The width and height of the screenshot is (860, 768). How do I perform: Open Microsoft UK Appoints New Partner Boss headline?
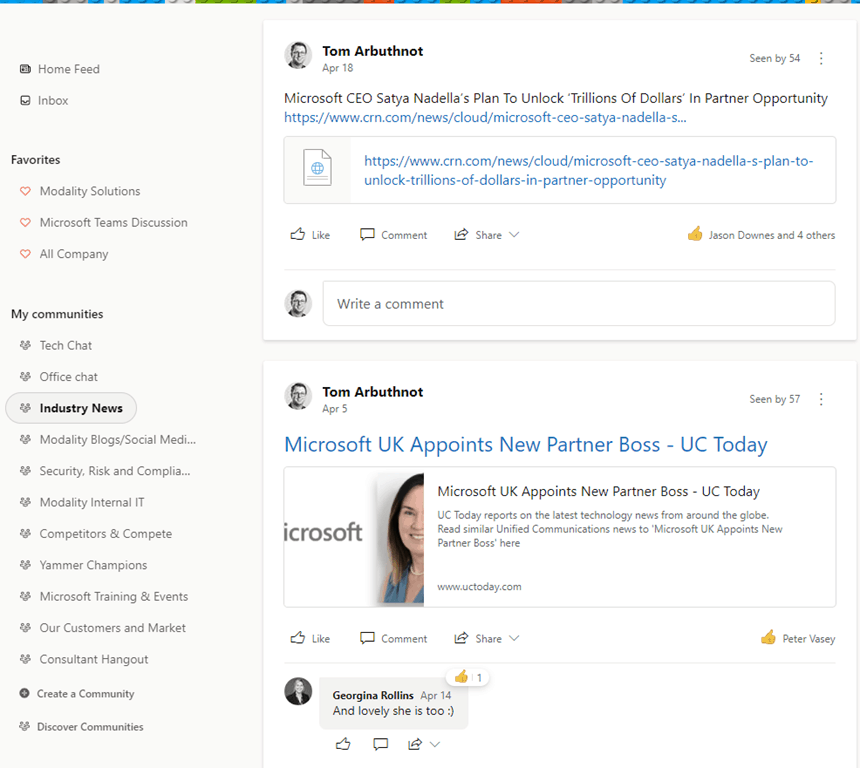click(x=525, y=444)
